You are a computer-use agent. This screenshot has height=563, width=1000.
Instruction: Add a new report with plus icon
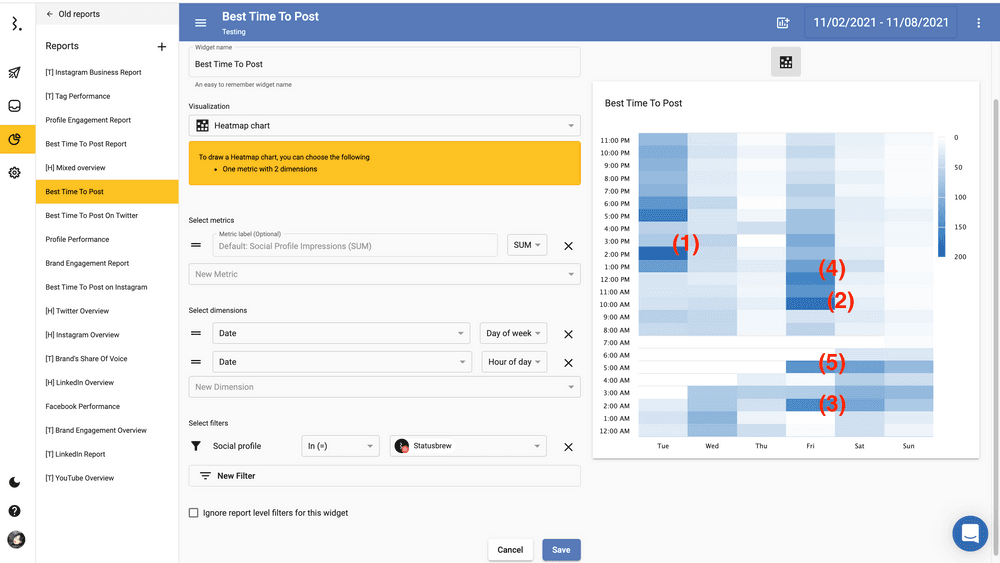pyautogui.click(x=162, y=47)
